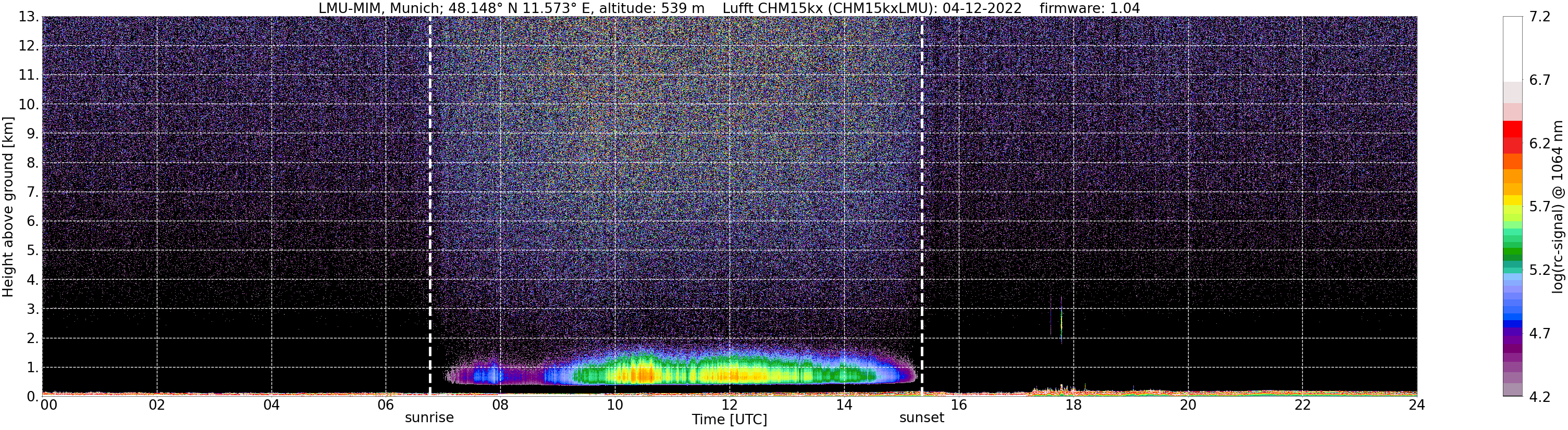This screenshot has height=430, width=1568.
Task: Click the 'firmware: 1.04' text in the title
Action: click(1090, 8)
